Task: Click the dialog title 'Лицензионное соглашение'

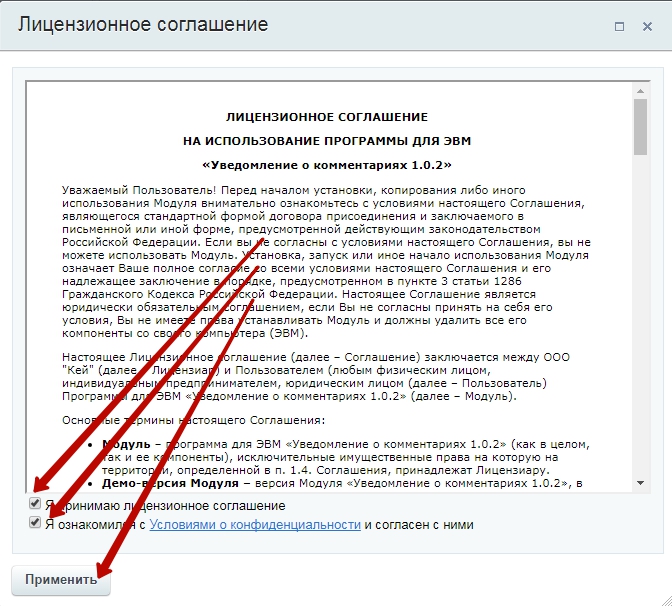Action: click(143, 24)
